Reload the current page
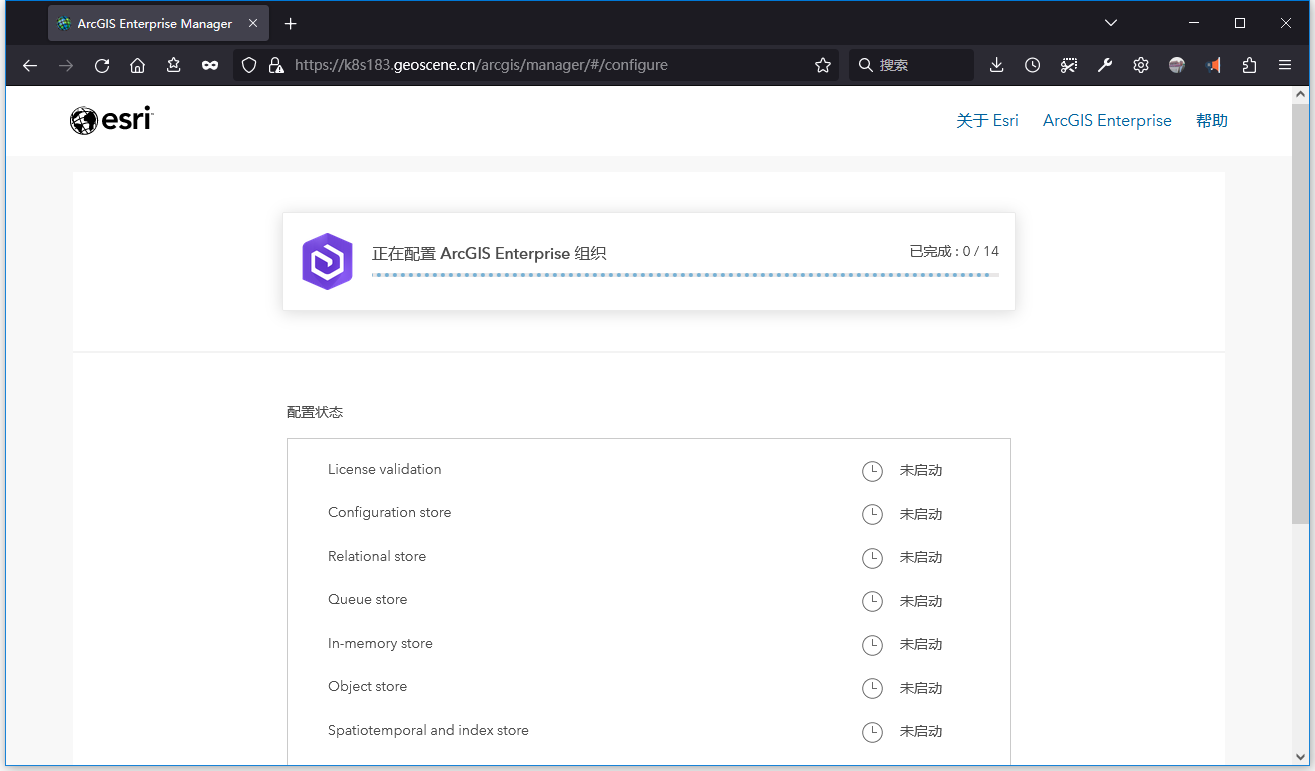The height and width of the screenshot is (771, 1315). (x=102, y=65)
